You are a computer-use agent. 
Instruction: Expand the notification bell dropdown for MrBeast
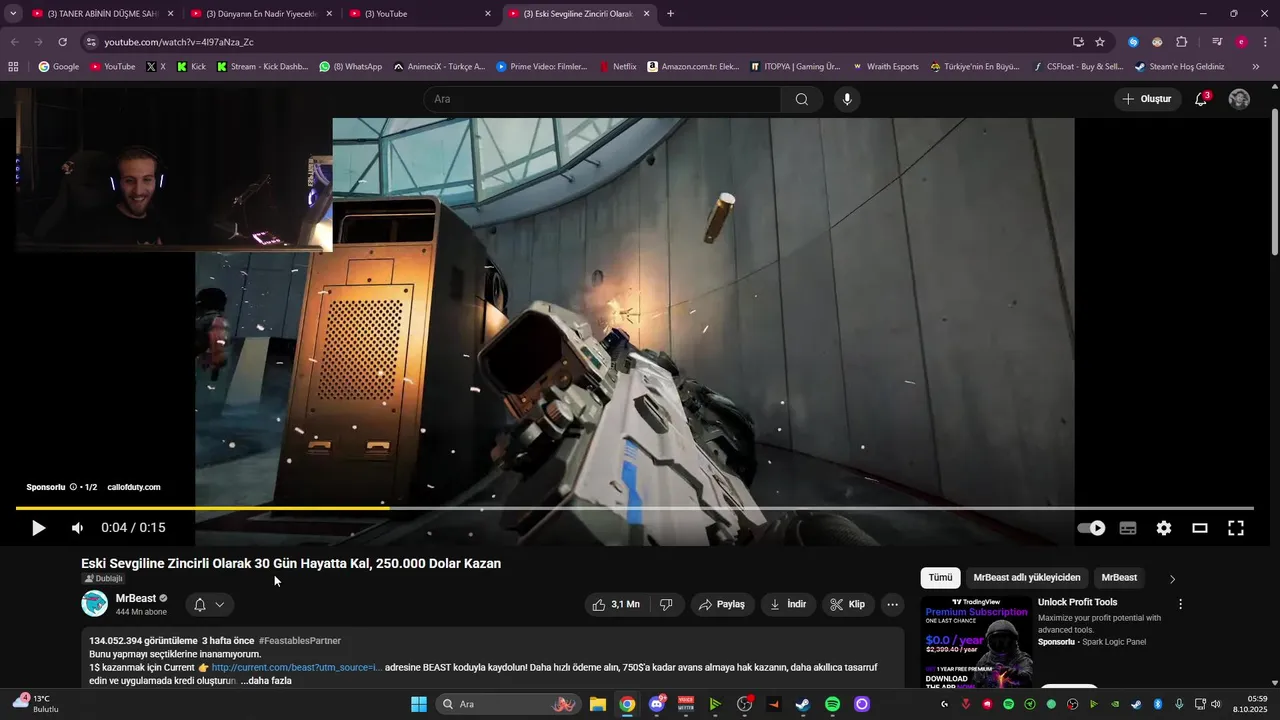tap(209, 604)
